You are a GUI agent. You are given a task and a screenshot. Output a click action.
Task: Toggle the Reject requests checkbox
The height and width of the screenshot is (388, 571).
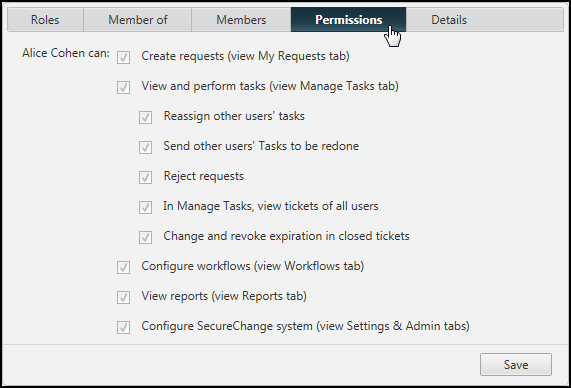coord(145,177)
